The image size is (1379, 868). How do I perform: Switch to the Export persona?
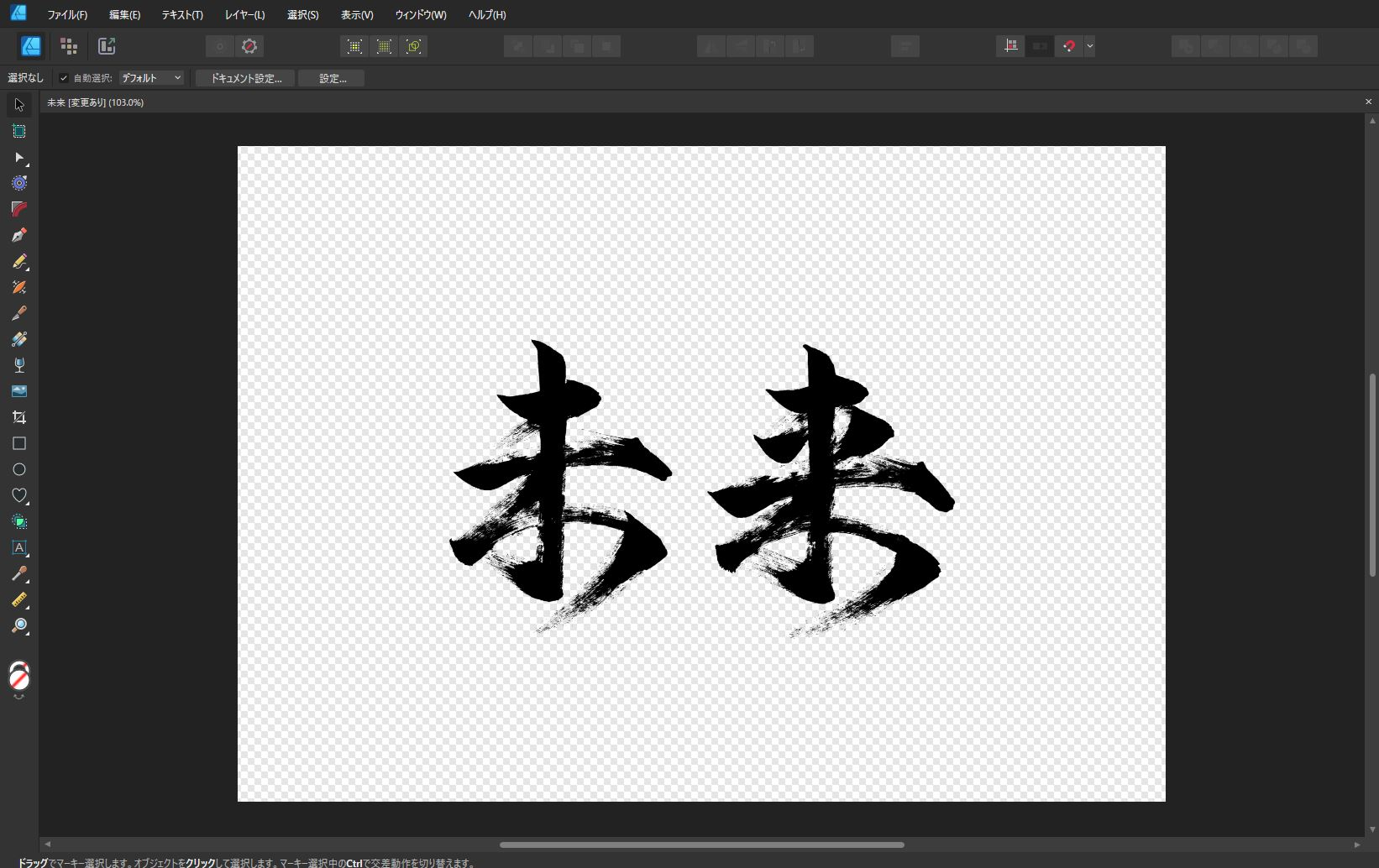coord(107,46)
